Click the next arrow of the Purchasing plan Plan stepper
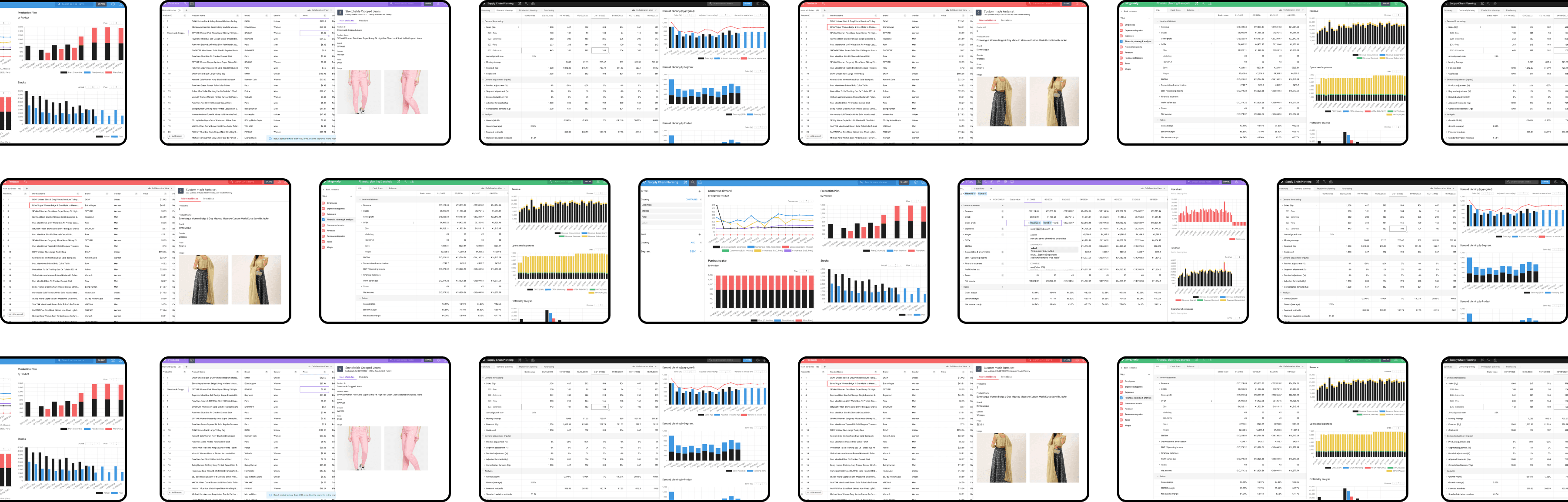Viewport: 1568px width, 502px height. pos(811,271)
